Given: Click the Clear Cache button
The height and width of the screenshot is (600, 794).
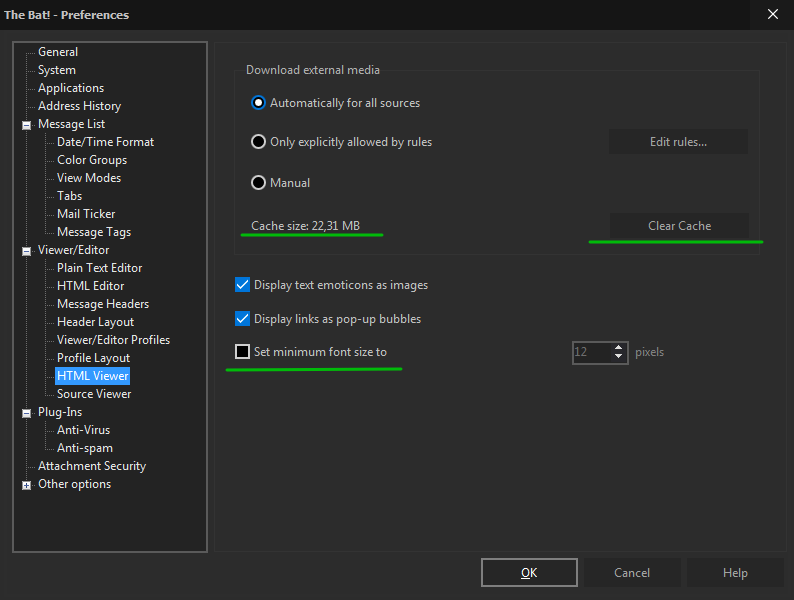Looking at the screenshot, I should [x=679, y=226].
